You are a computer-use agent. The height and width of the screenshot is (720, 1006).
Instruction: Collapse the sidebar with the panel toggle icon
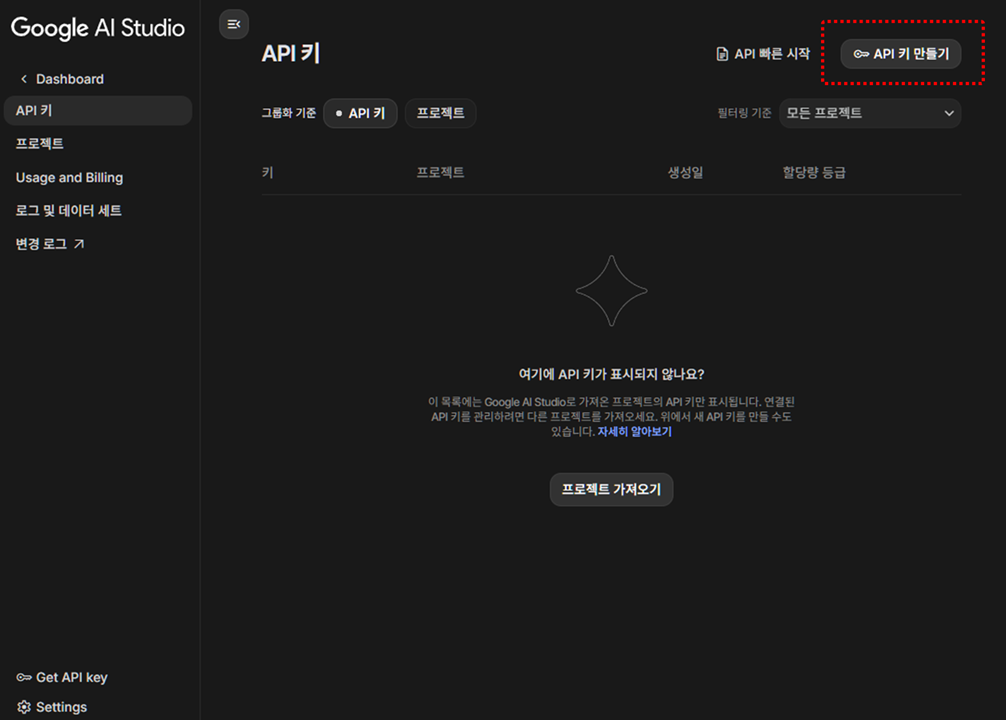coord(234,24)
